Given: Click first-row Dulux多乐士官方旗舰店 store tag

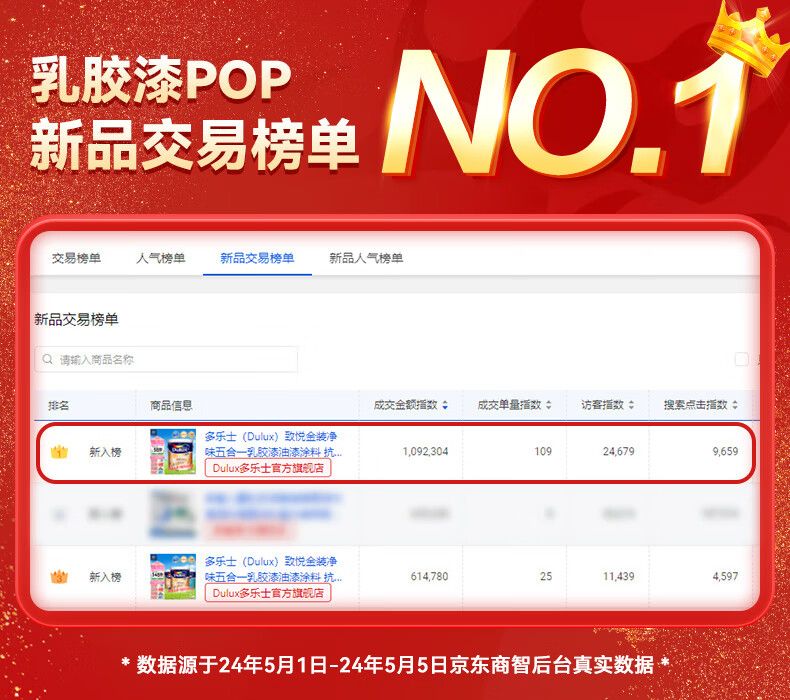Looking at the screenshot, I should pos(268,468).
